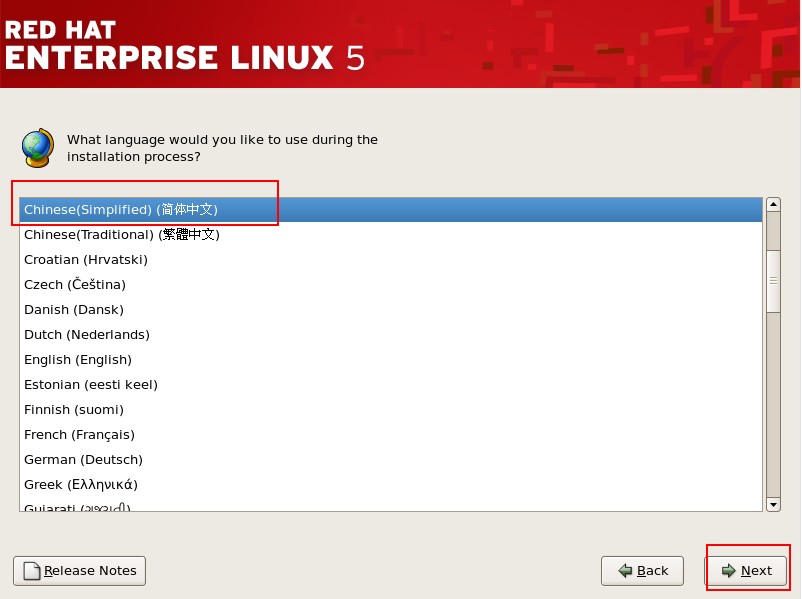Go back with the Back button
Screen dimensions: 802x599
[642, 570]
